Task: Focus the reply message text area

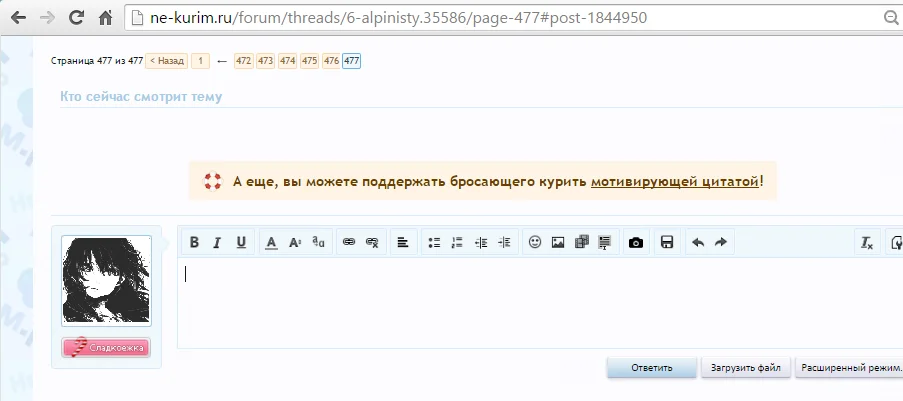Action: [540, 302]
